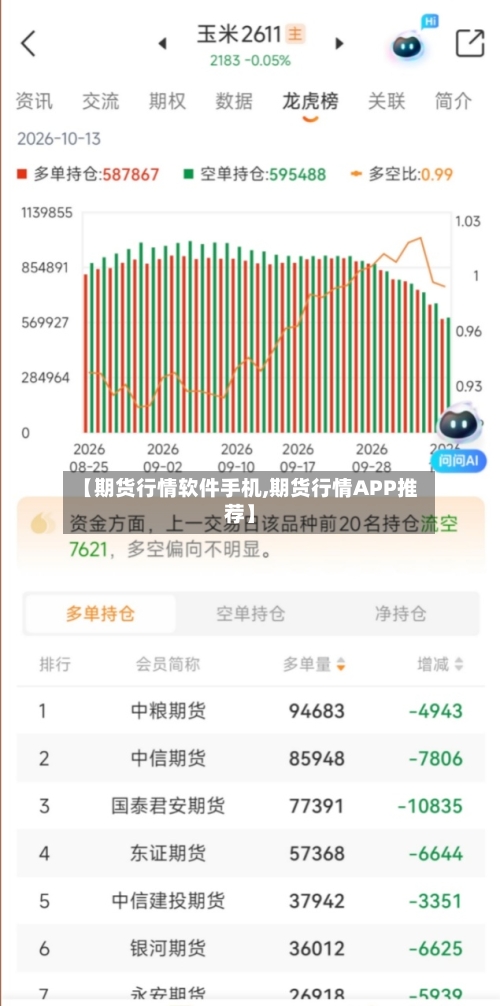Sort by 多单量 arrows
This screenshot has width=500, height=1006.
click(341, 664)
